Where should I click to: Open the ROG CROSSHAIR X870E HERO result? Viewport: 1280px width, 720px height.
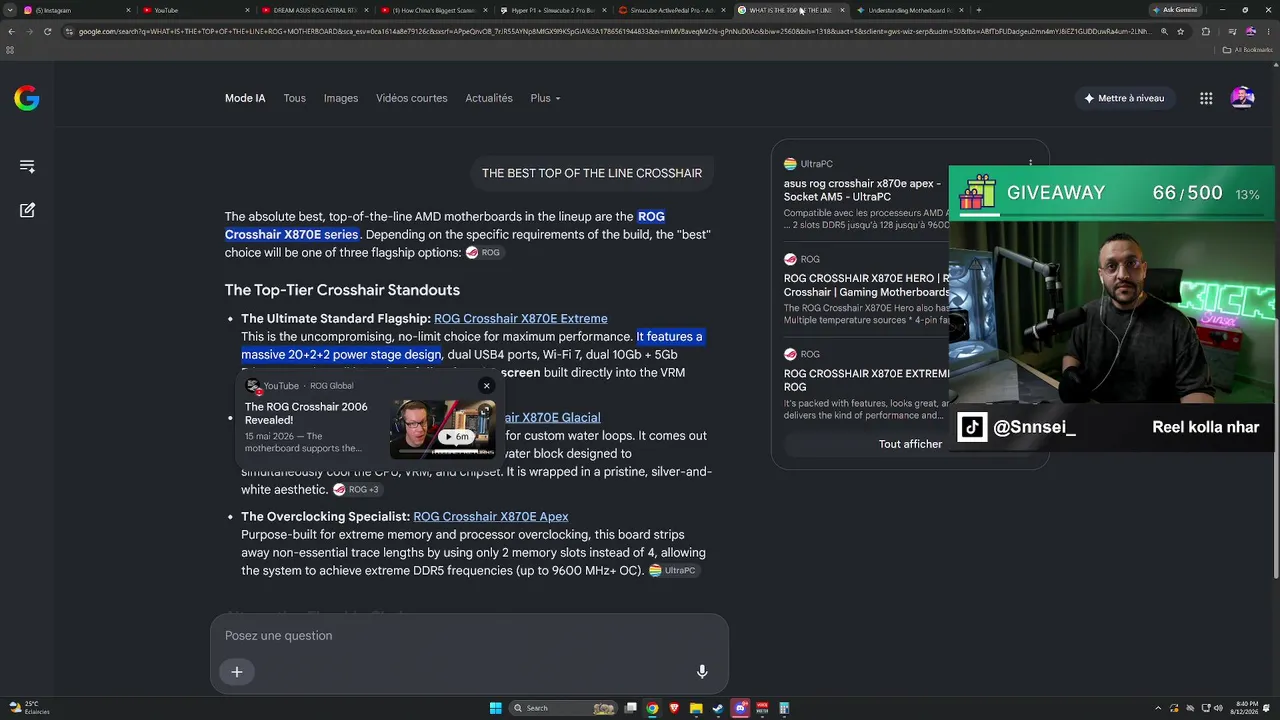pos(866,285)
